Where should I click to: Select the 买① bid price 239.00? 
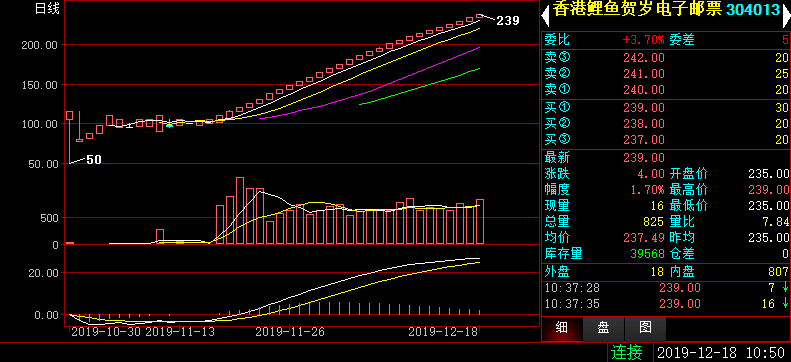pyautogui.click(x=644, y=107)
